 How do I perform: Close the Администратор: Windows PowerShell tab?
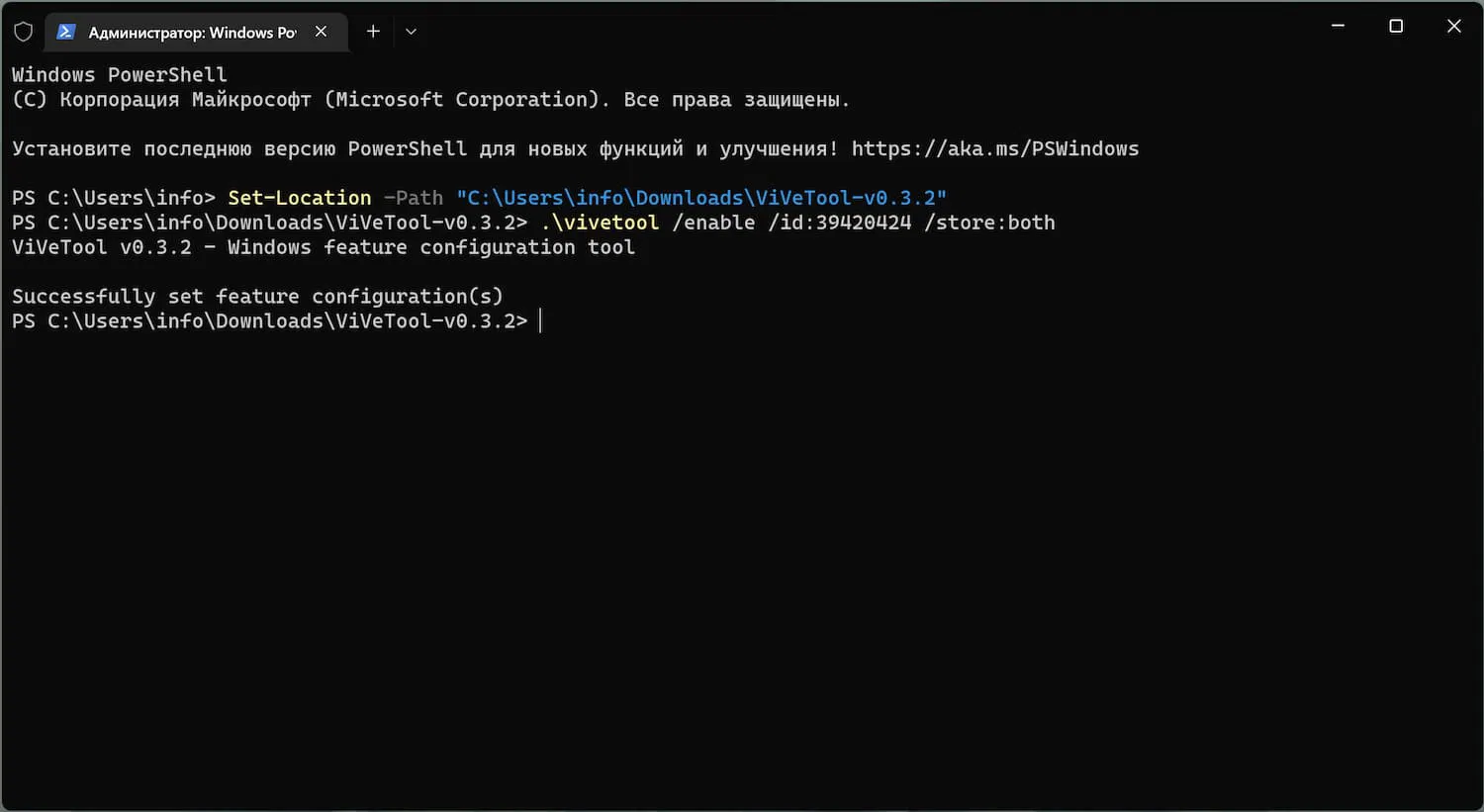tap(321, 32)
